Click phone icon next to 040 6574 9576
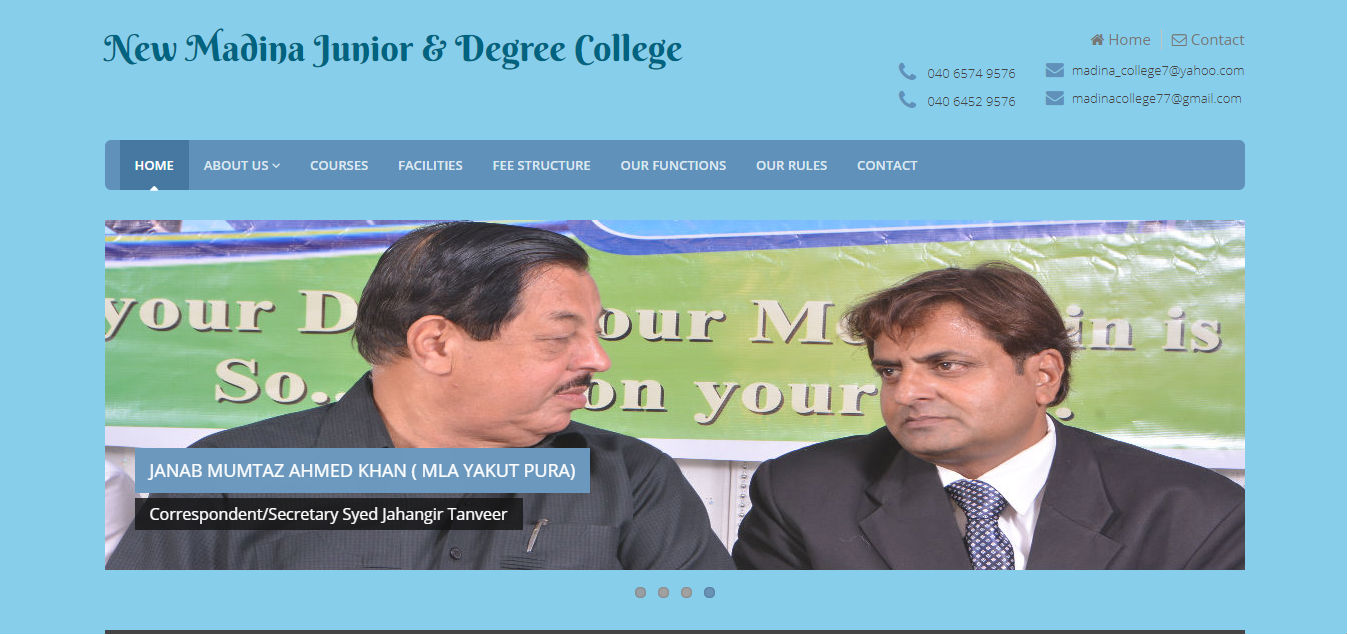The width and height of the screenshot is (1347, 634). (x=907, y=72)
